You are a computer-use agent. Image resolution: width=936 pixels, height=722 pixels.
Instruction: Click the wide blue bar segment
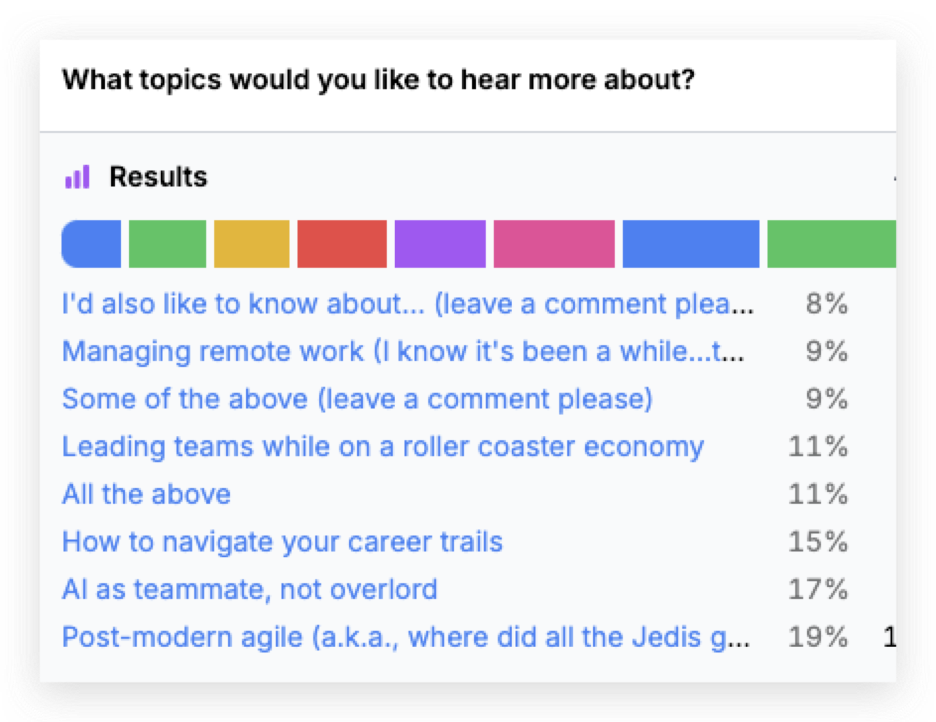[x=691, y=244]
